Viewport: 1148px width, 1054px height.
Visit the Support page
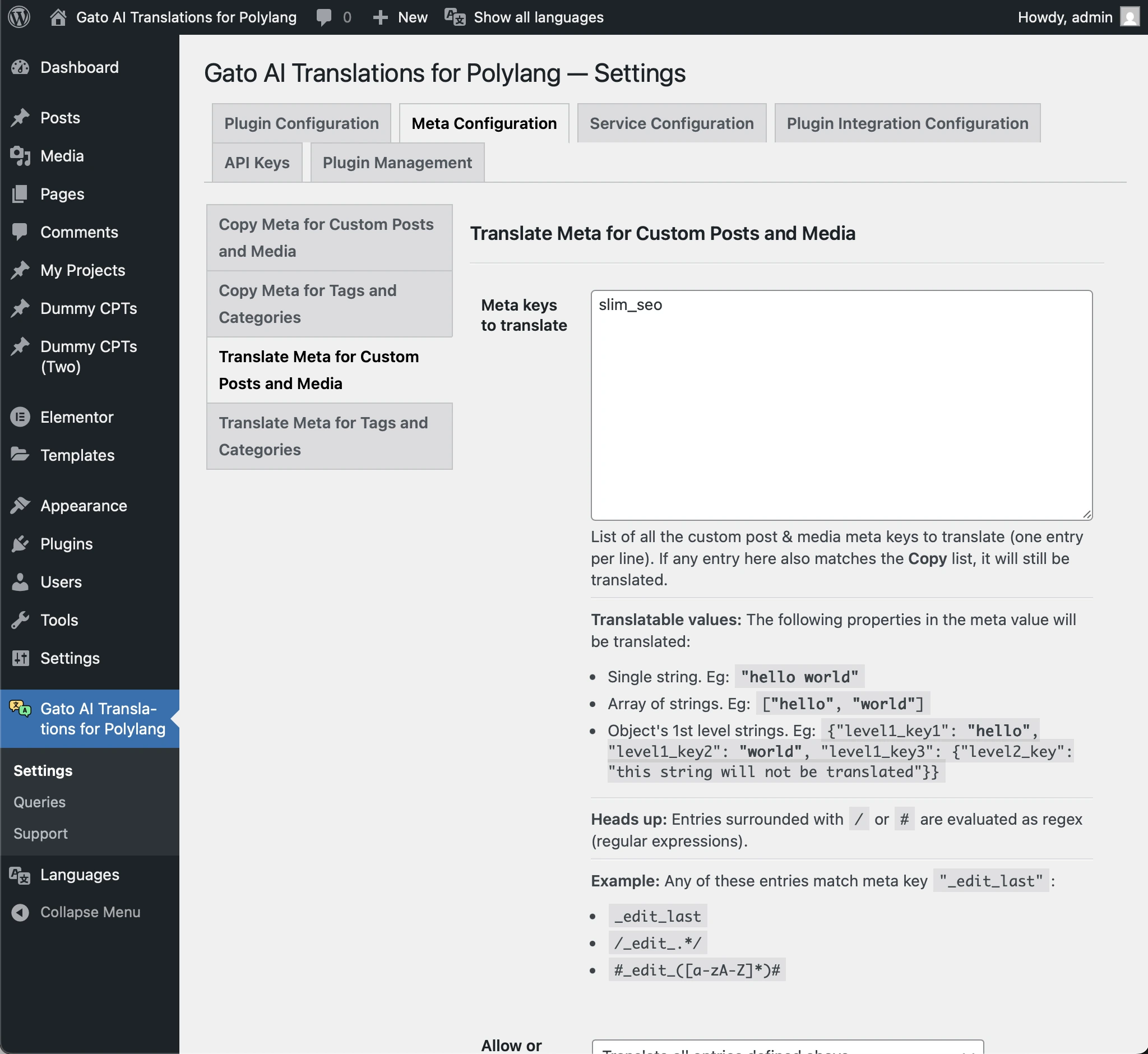[x=40, y=833]
